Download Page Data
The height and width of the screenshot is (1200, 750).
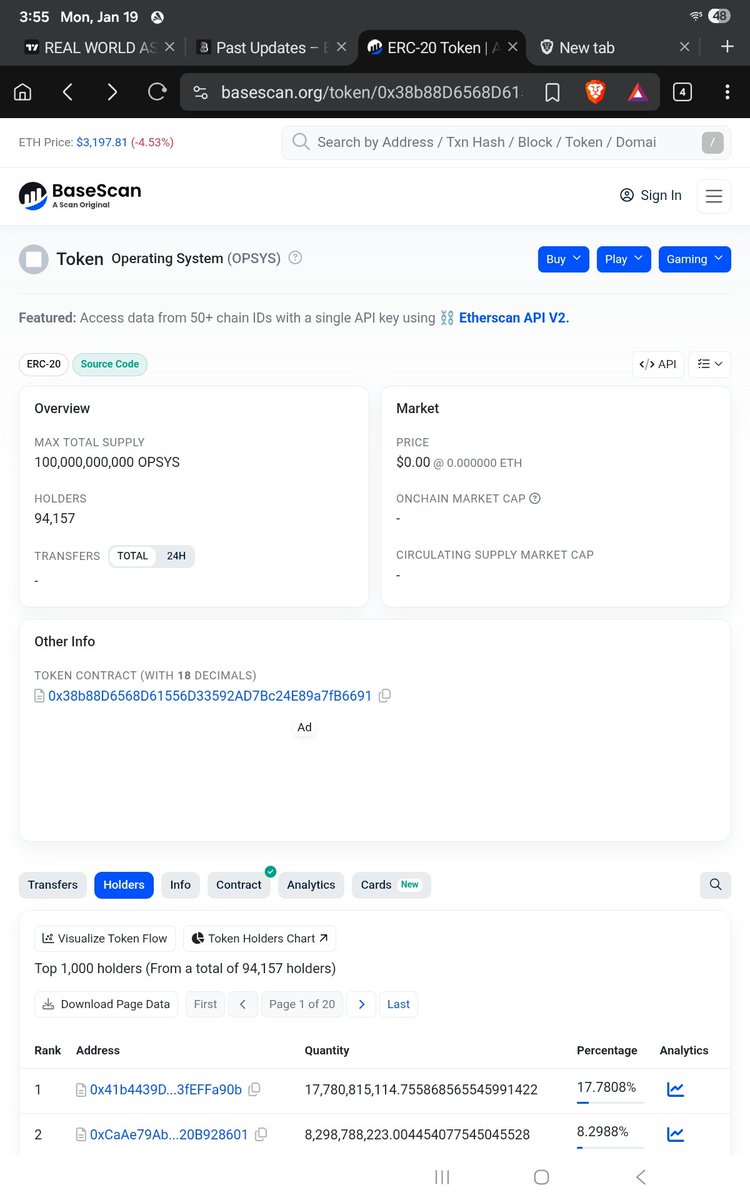tap(106, 1004)
